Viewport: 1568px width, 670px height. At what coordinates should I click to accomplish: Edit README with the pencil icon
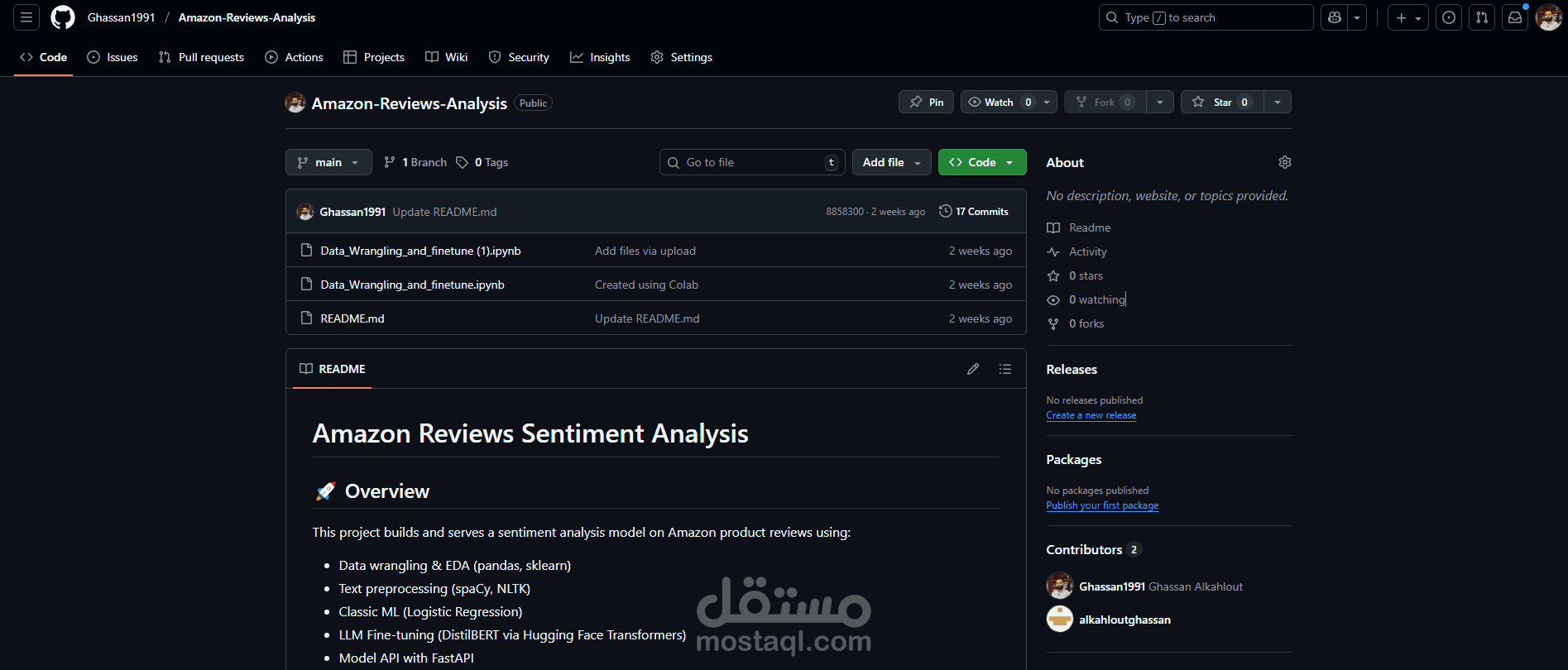tap(973, 369)
